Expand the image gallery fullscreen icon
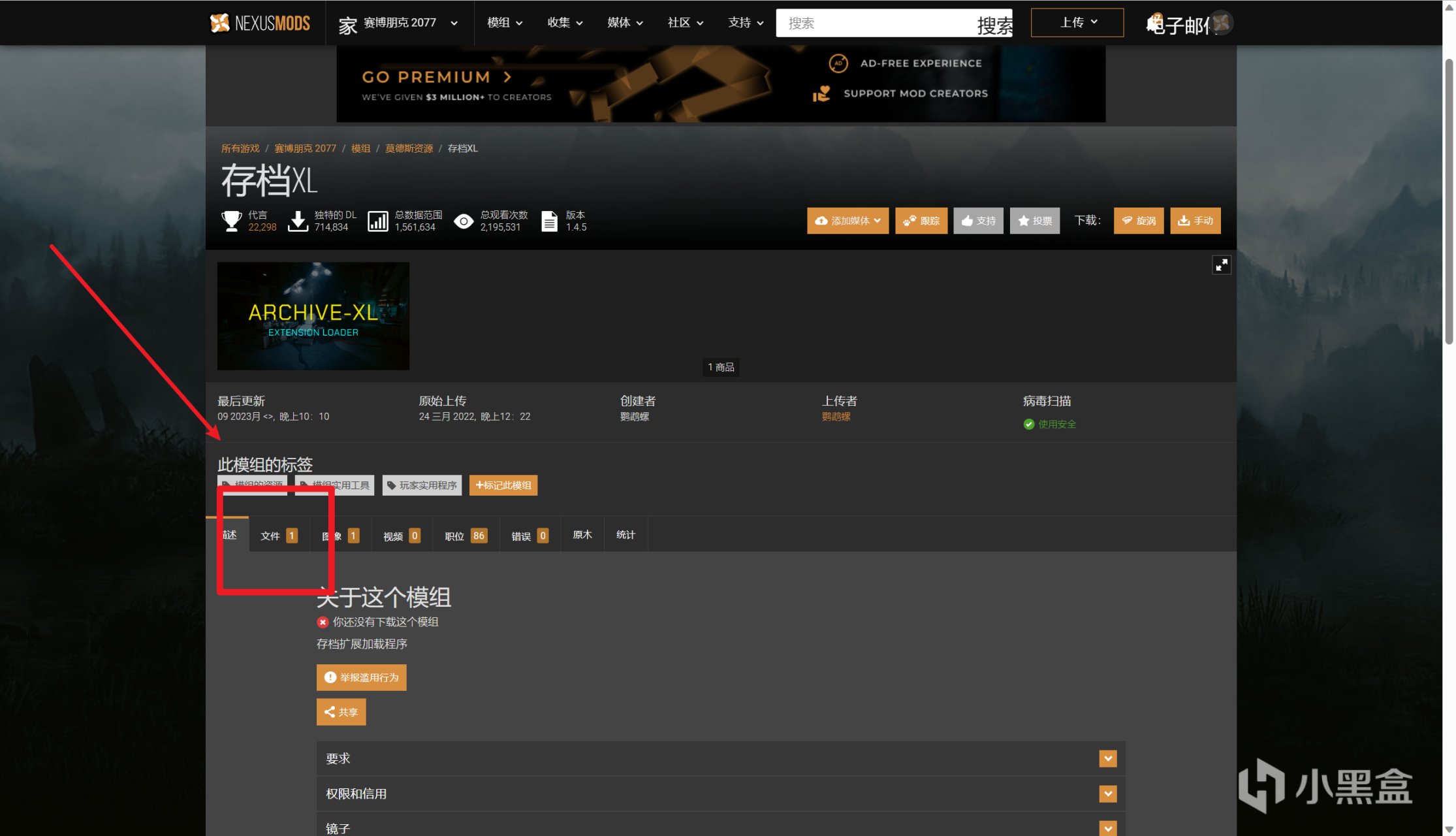This screenshot has height=836, width=1456. point(1222,265)
